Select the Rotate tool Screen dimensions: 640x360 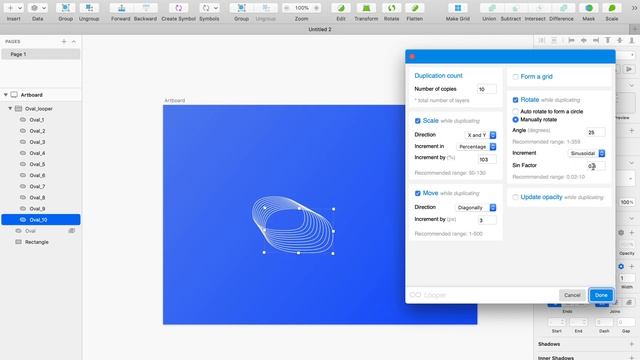[x=391, y=8]
